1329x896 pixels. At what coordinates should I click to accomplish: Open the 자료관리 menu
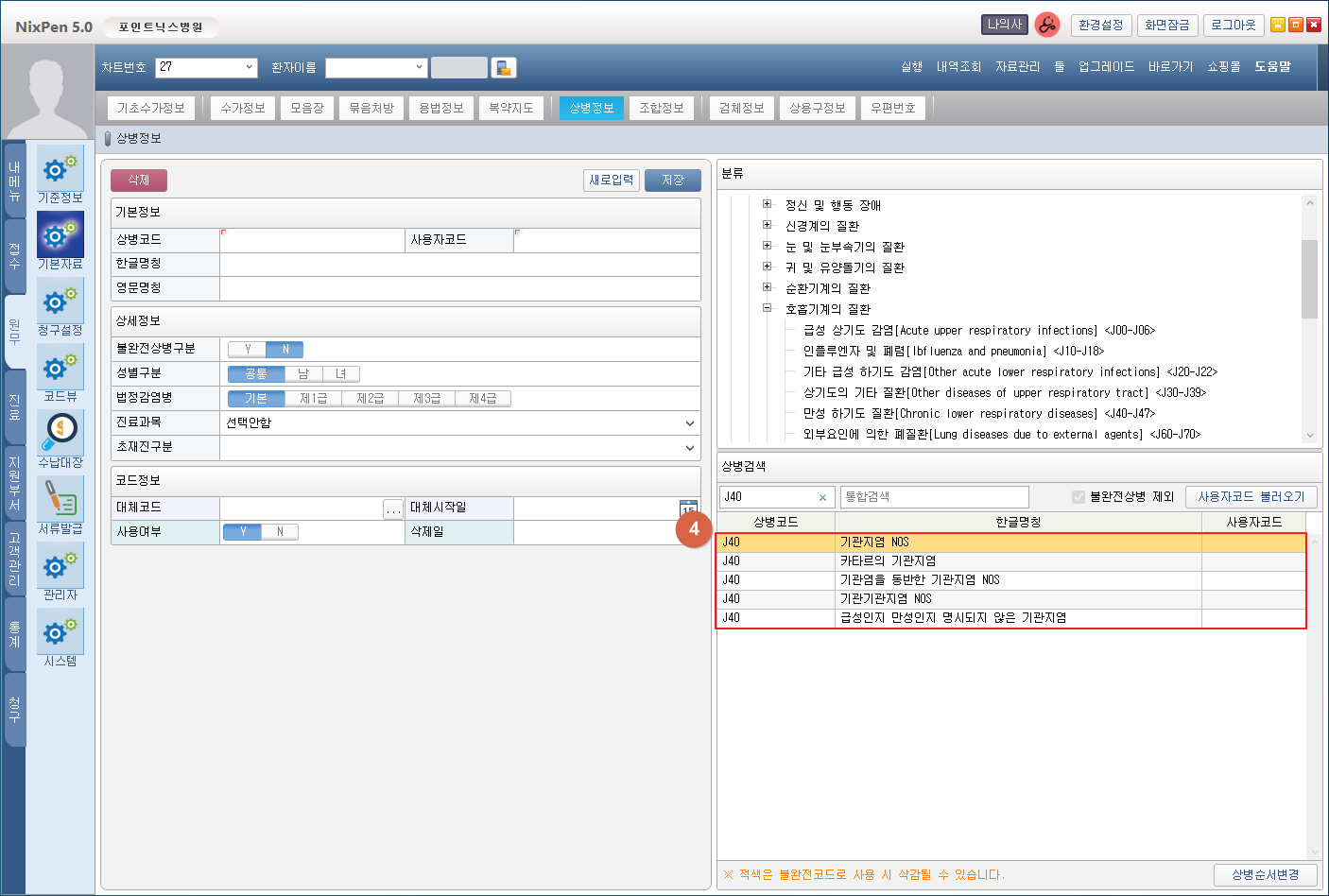point(1017,67)
